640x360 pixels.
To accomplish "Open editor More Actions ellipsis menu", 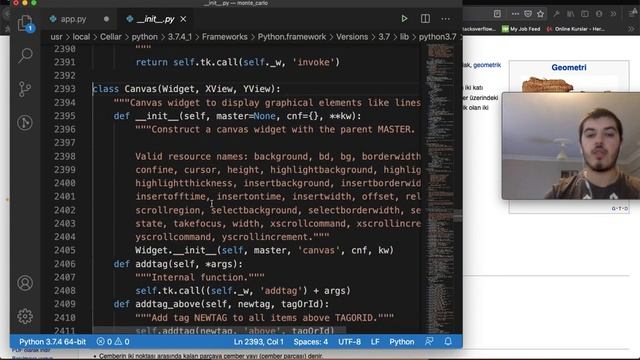I will (446, 19).
